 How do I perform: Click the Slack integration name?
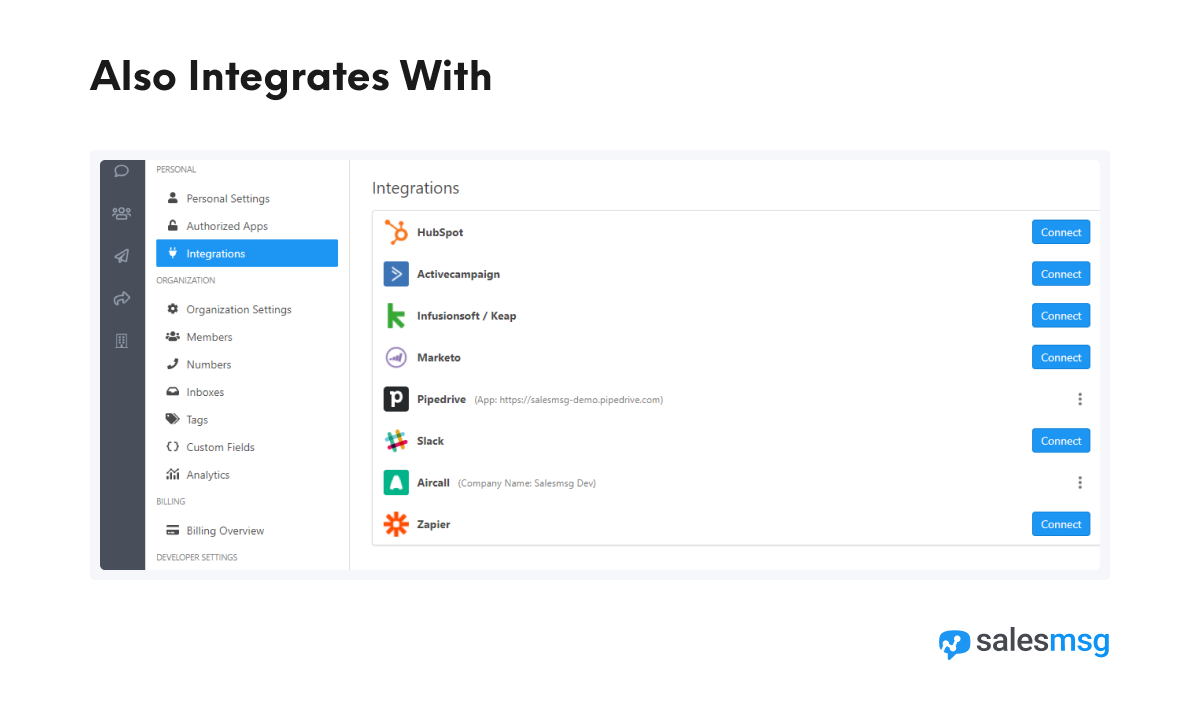pyautogui.click(x=430, y=441)
